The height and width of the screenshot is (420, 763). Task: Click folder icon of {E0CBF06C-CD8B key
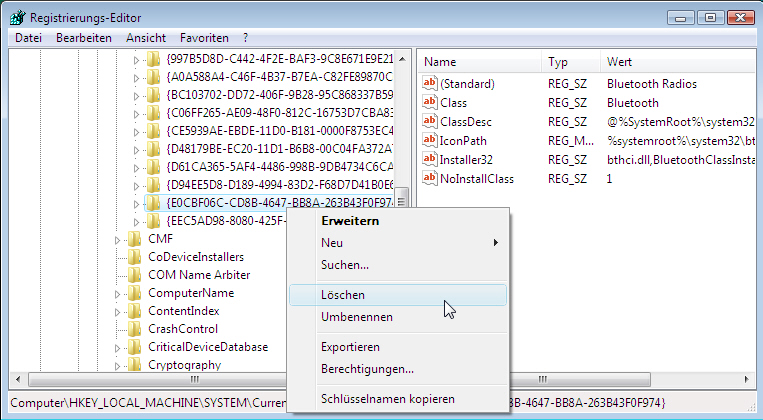pyautogui.click(x=153, y=203)
